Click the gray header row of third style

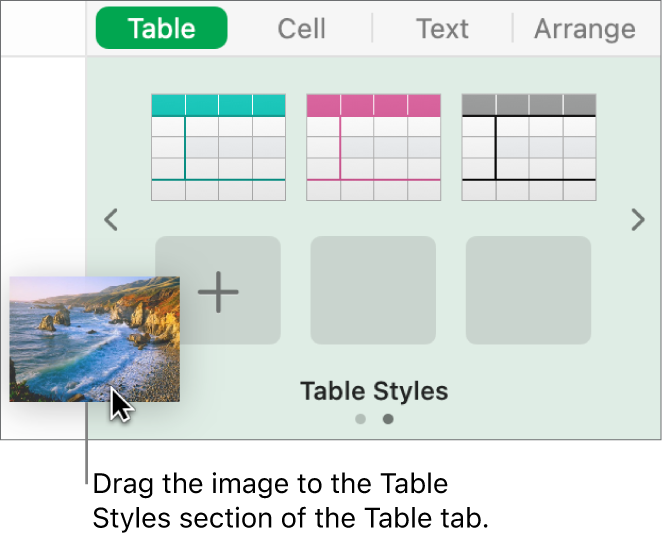point(528,105)
